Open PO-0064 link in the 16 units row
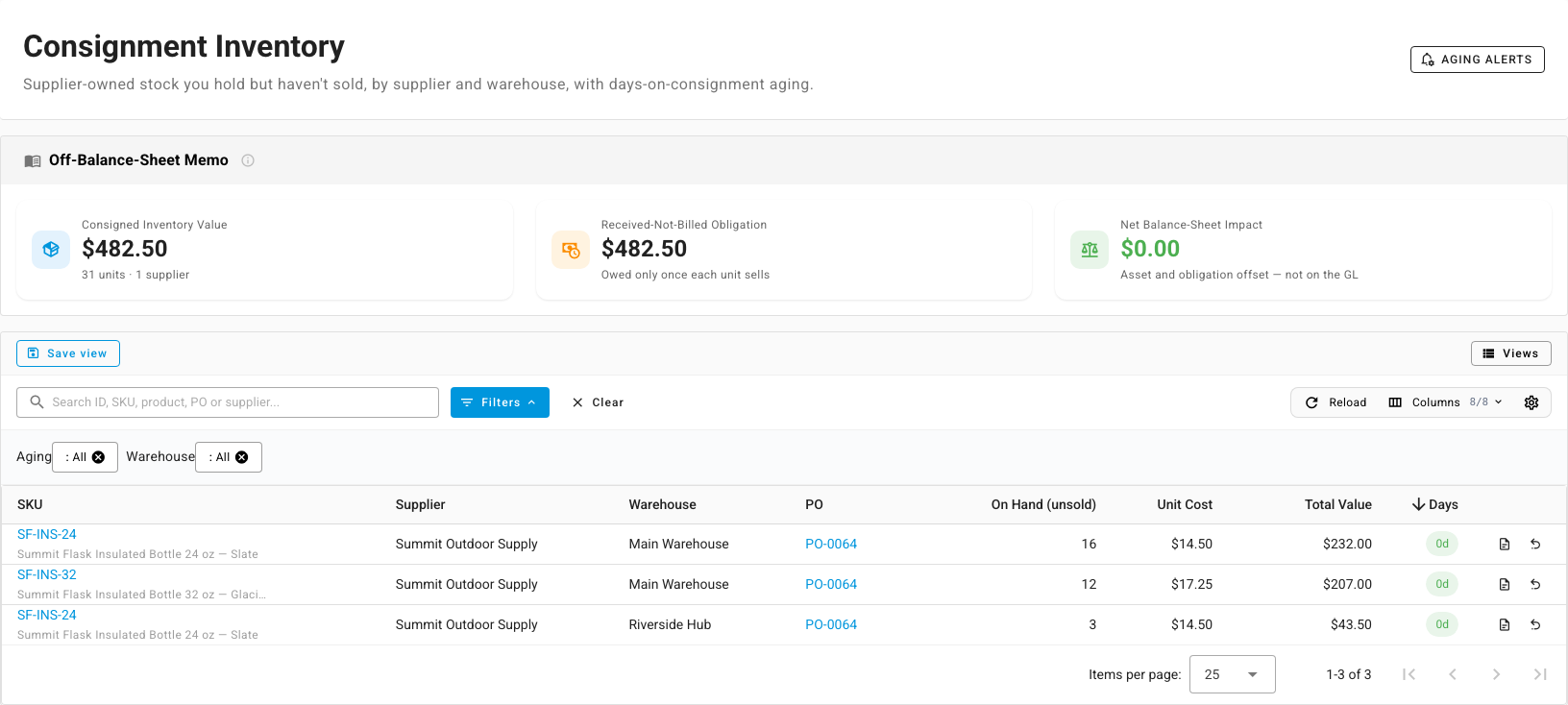1568x705 pixels. click(831, 544)
